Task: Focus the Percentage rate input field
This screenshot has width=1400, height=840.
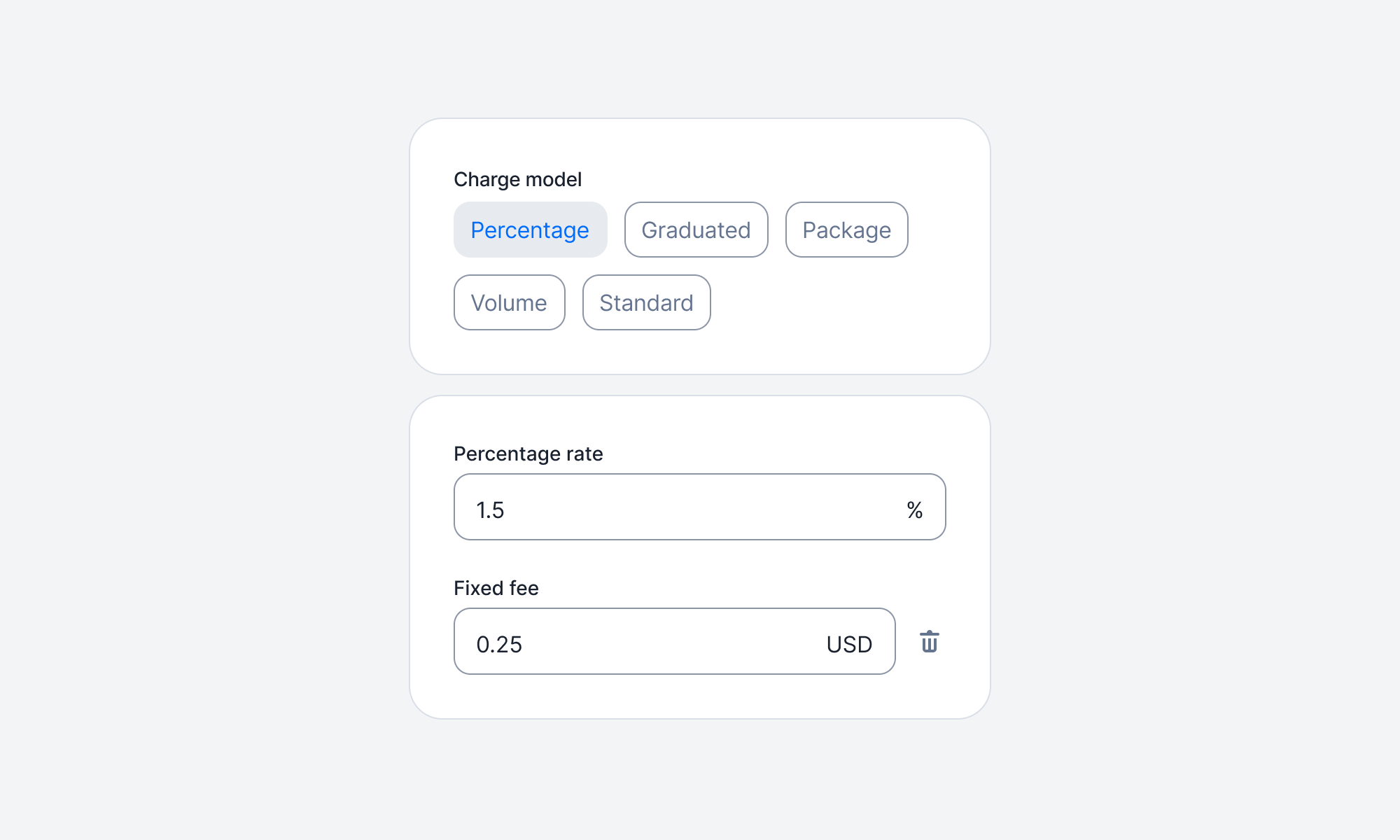Action: tap(686, 507)
